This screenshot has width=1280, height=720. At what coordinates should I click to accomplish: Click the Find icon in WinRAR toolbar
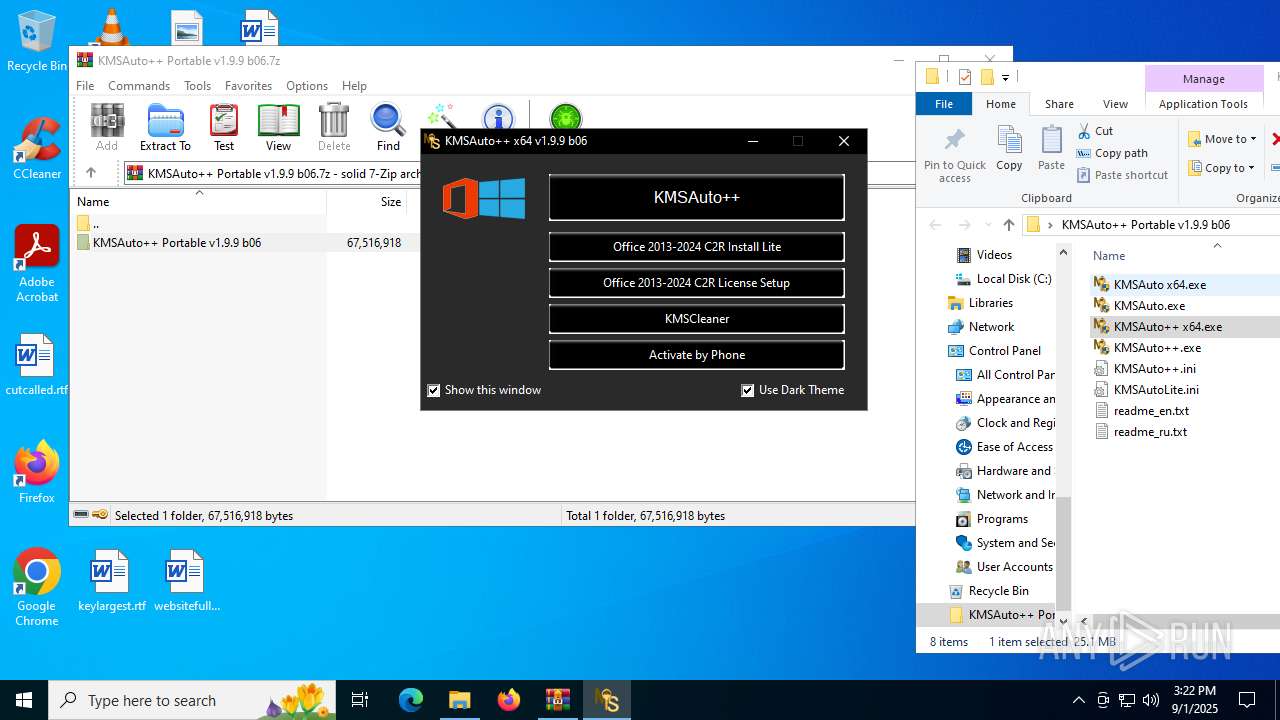pos(388,127)
